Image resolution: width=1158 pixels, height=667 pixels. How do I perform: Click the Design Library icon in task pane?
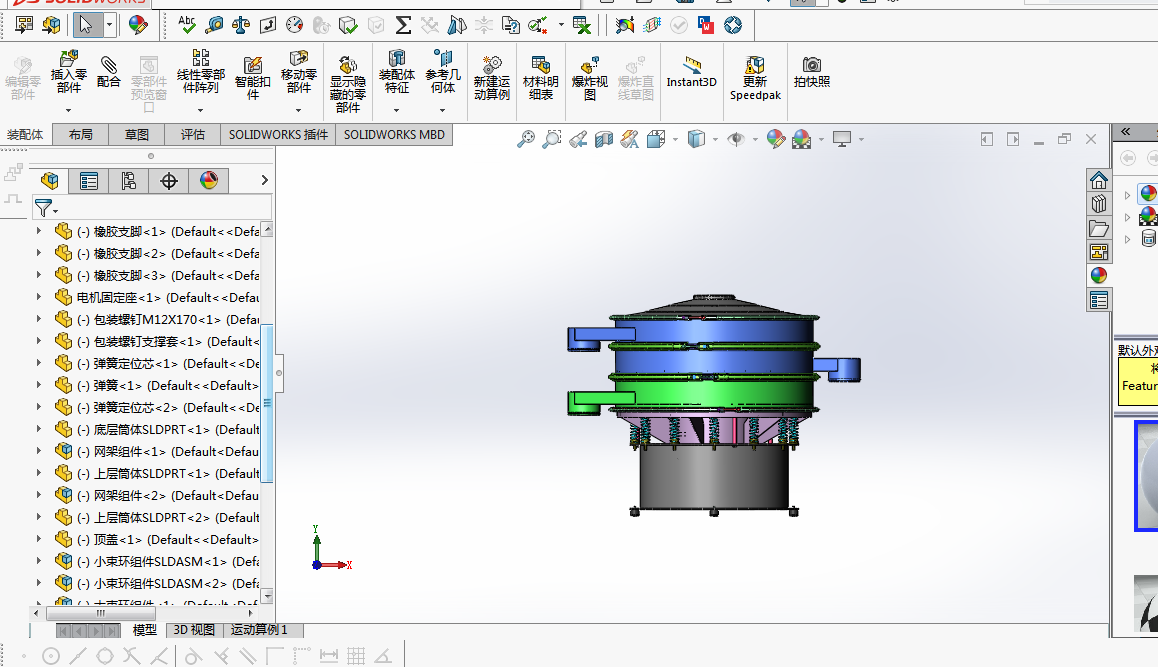[x=1099, y=203]
